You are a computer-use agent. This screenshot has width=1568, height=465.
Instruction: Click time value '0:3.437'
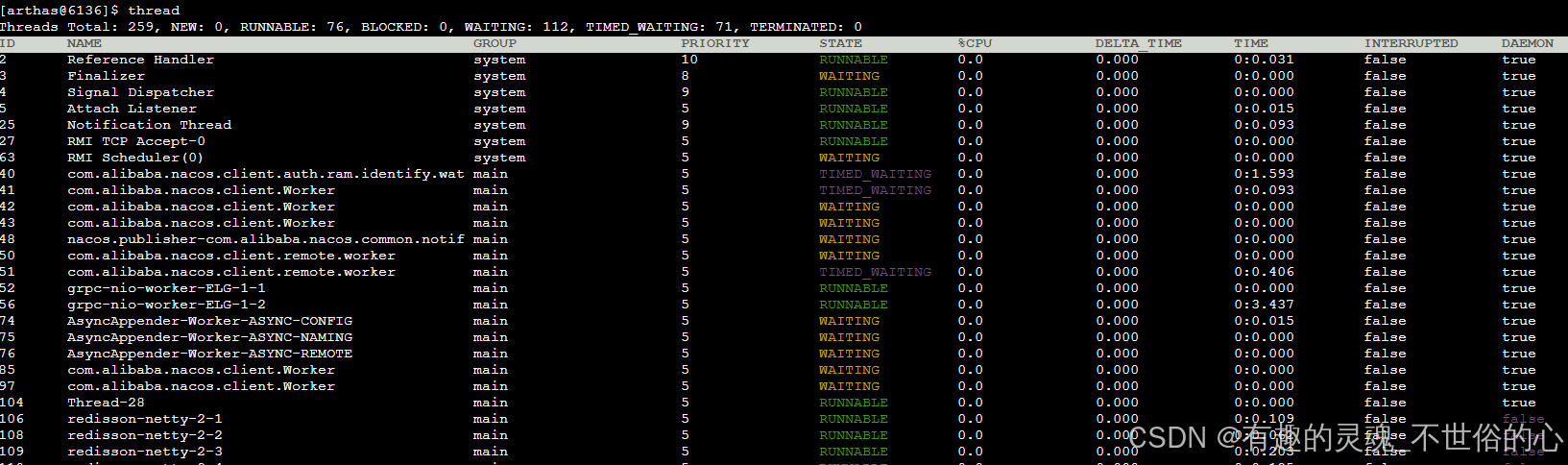[x=1265, y=305]
